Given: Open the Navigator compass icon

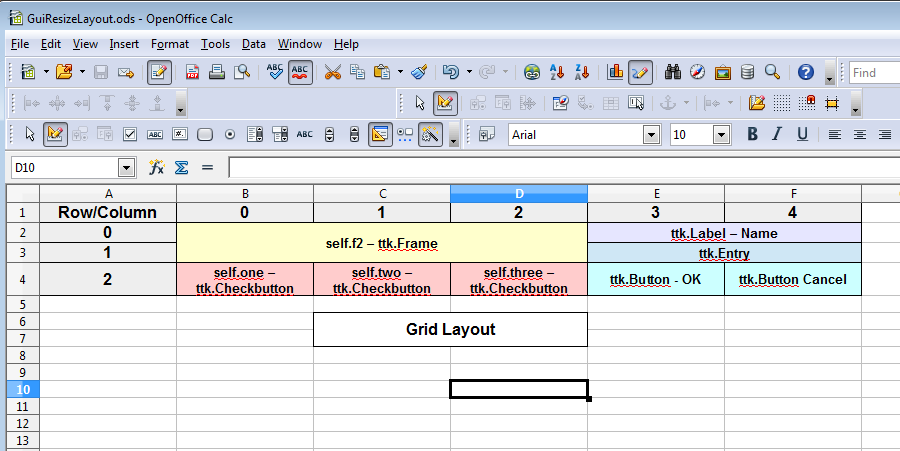Looking at the screenshot, I should pos(698,72).
